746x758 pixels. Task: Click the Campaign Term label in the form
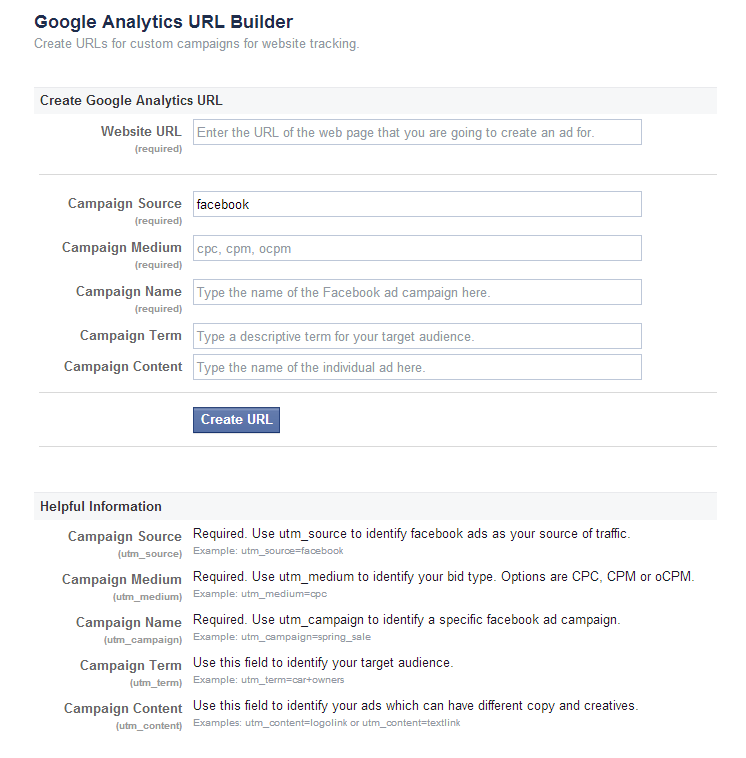point(131,336)
